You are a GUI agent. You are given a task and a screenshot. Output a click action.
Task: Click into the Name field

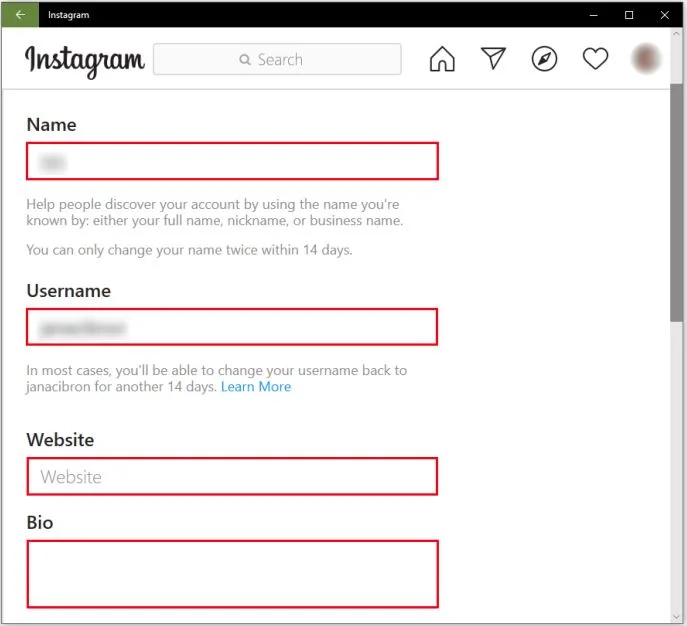pyautogui.click(x=232, y=161)
